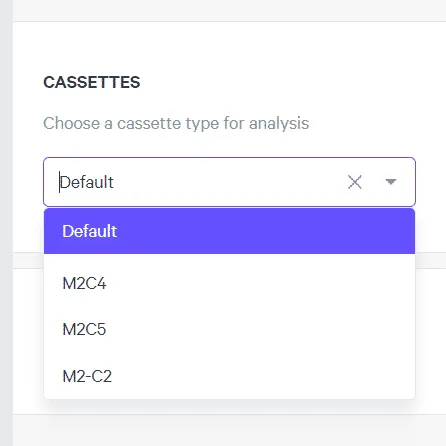Click empty space right of the M2C4 option
Viewport: 446px width, 446px height.
coord(260,283)
